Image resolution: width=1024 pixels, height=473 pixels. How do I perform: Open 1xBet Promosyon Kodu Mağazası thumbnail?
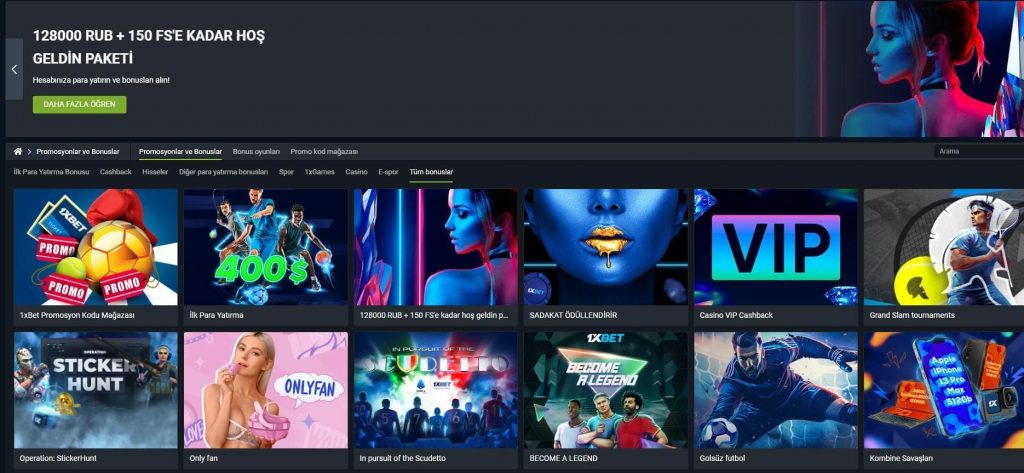click(95, 247)
